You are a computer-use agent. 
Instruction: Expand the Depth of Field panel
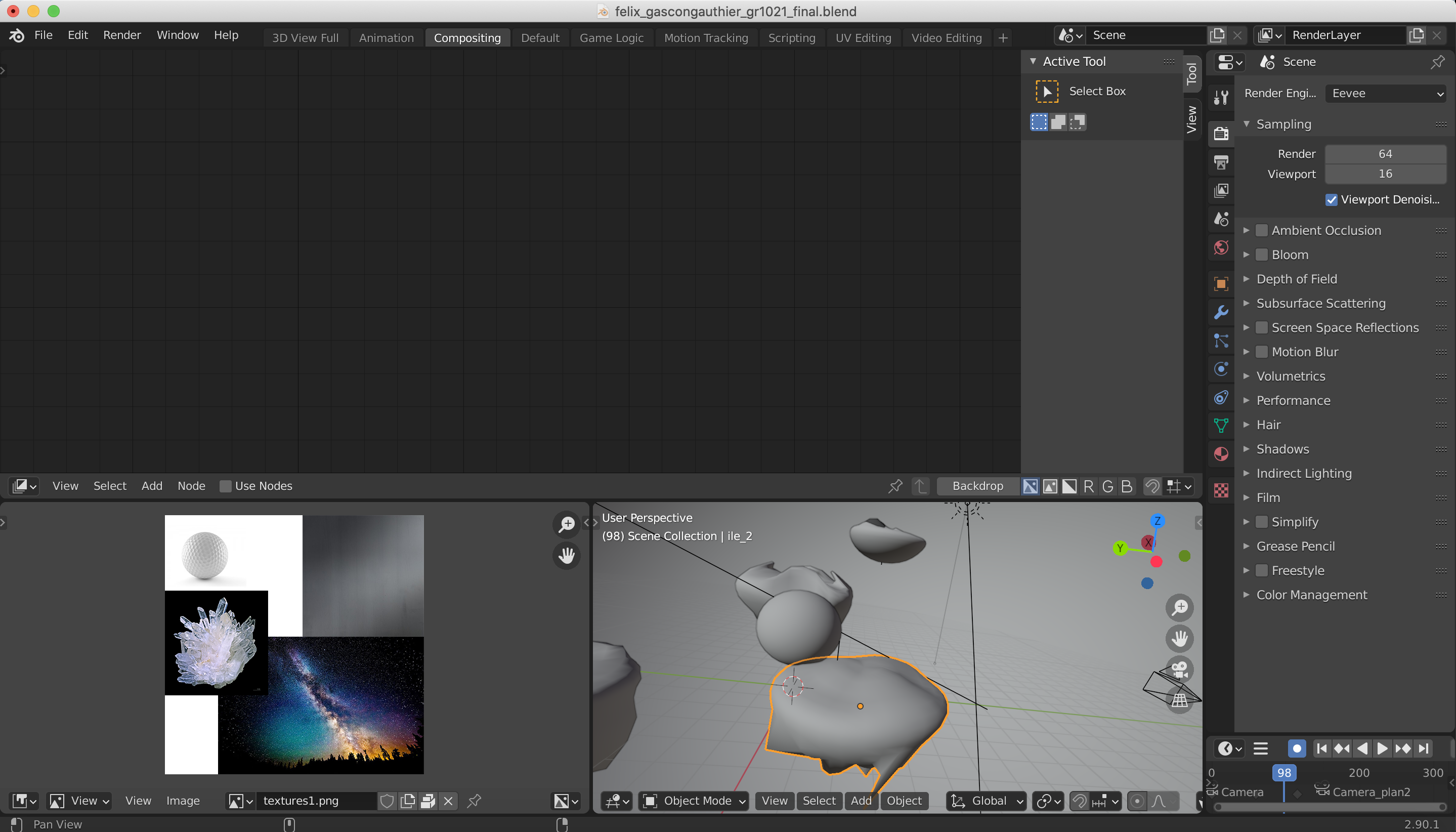click(1297, 279)
